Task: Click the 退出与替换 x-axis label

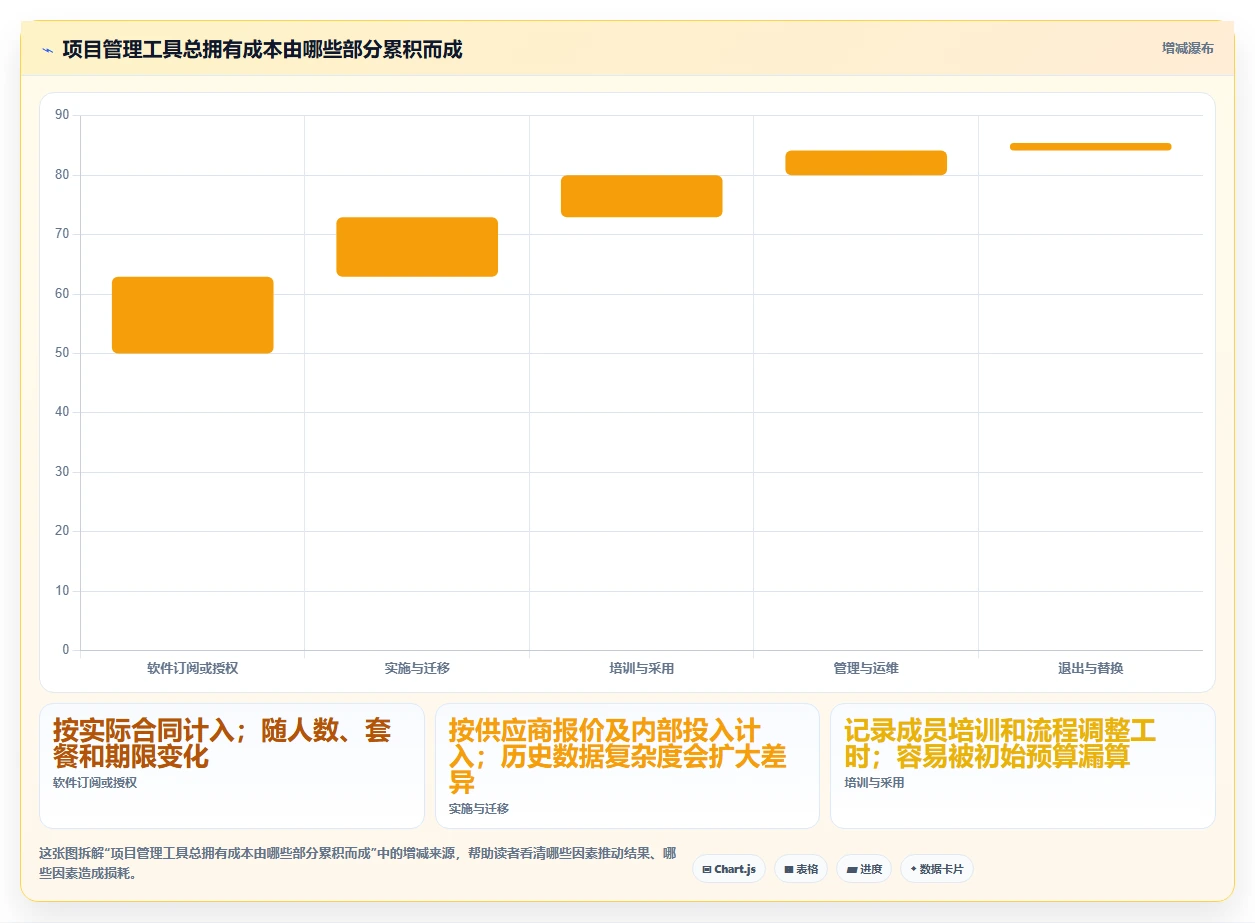Action: click(1090, 668)
